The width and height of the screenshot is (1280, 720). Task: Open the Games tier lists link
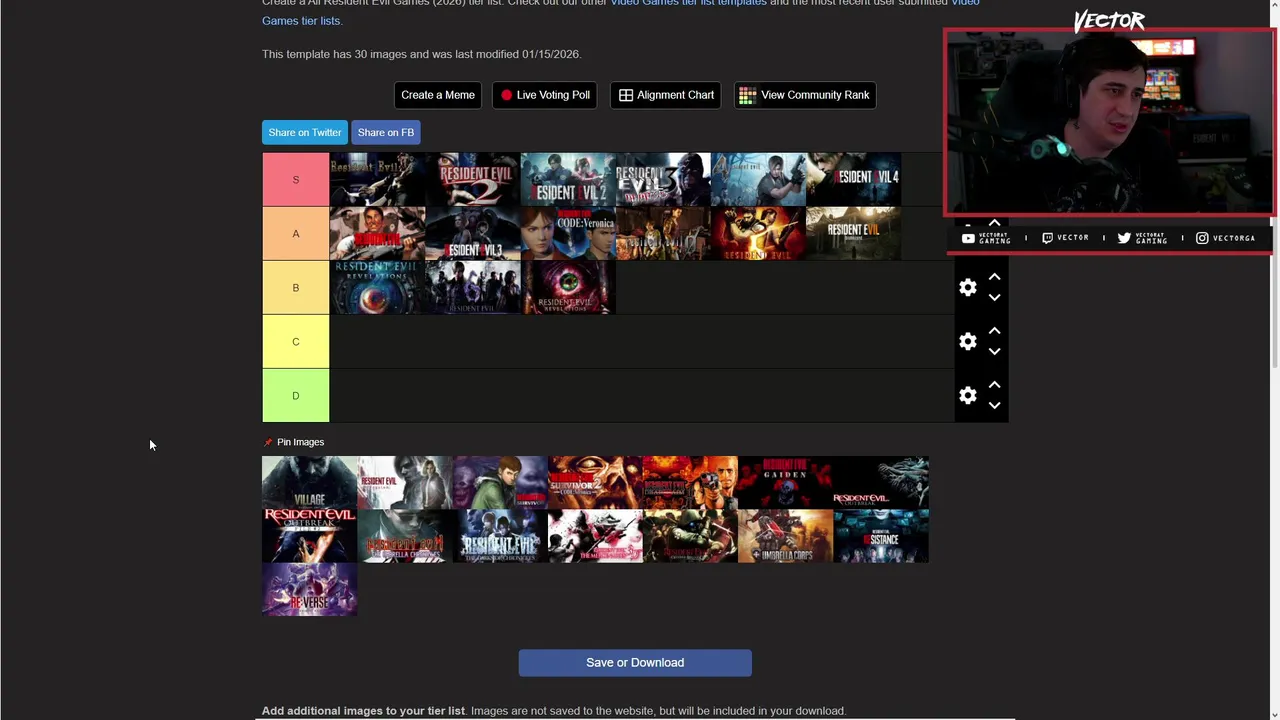300,21
